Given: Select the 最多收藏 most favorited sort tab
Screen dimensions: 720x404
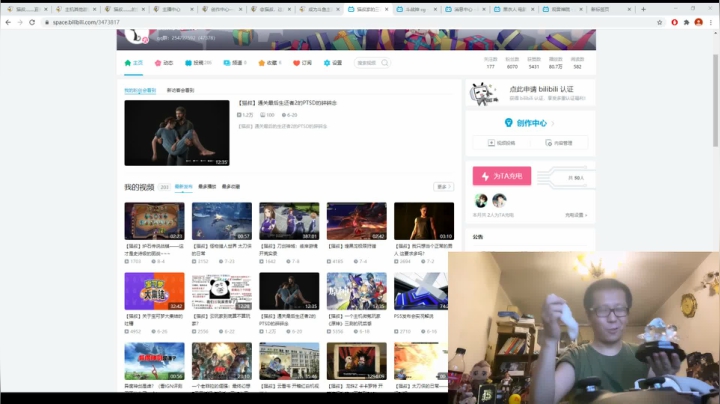Looking at the screenshot, I should click(231, 187).
